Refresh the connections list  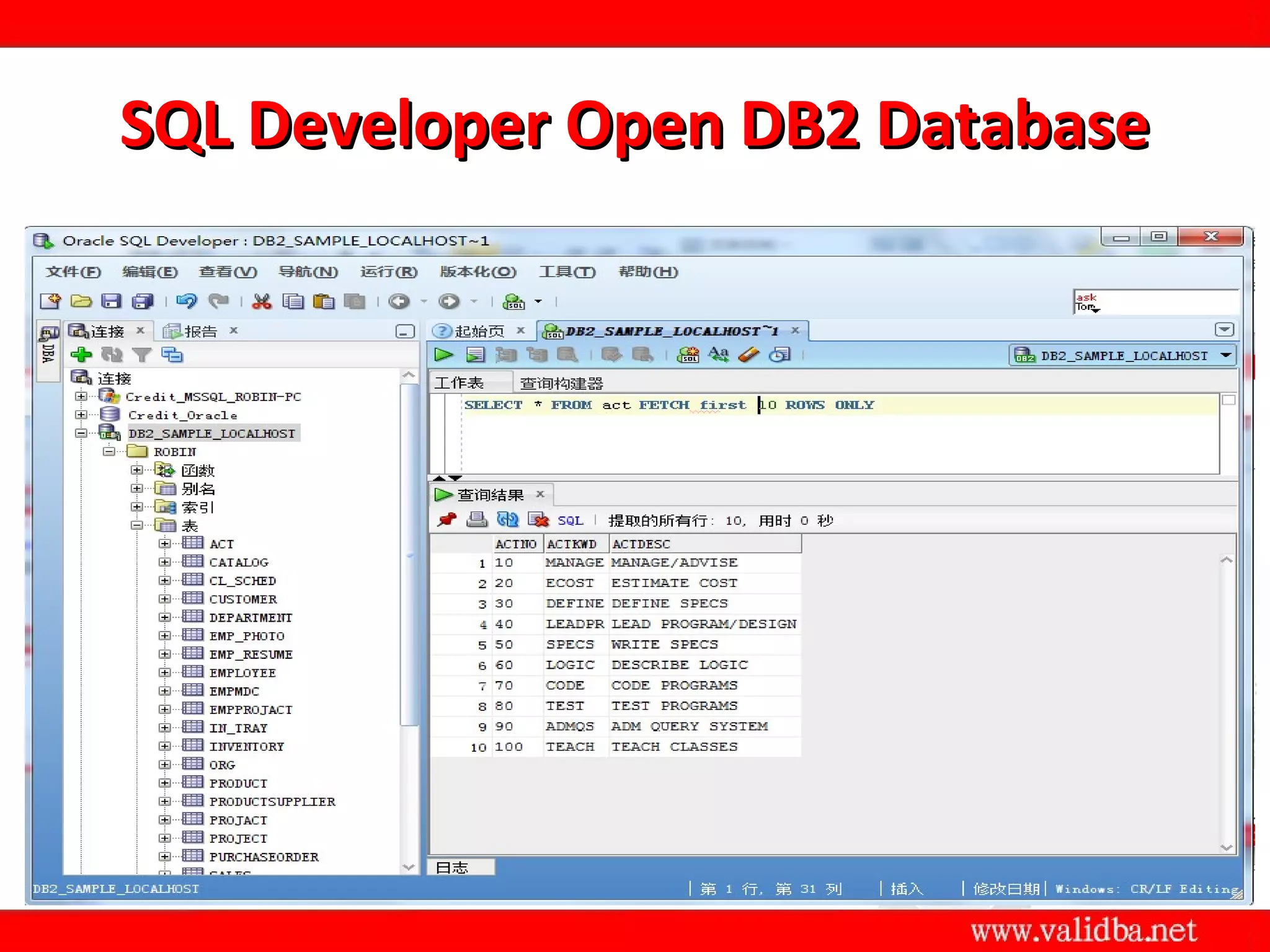[x=112, y=355]
